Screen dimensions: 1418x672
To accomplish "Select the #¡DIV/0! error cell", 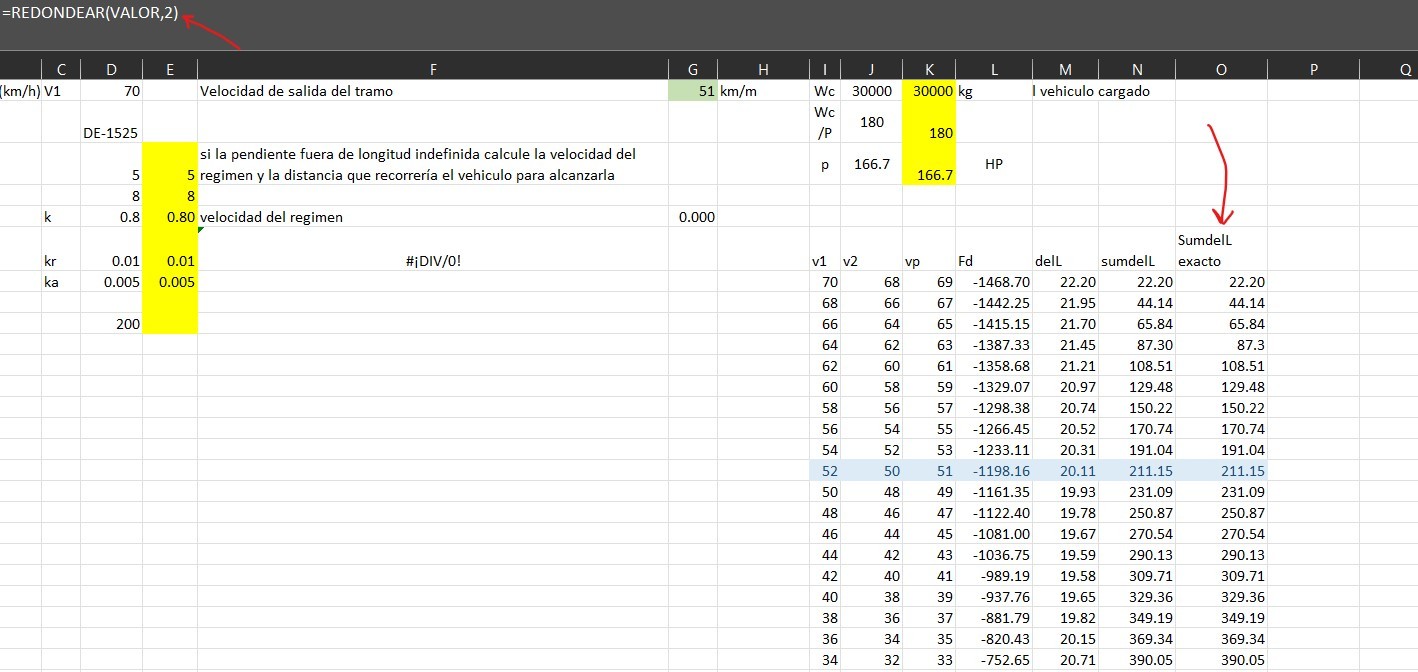I will 433,250.
